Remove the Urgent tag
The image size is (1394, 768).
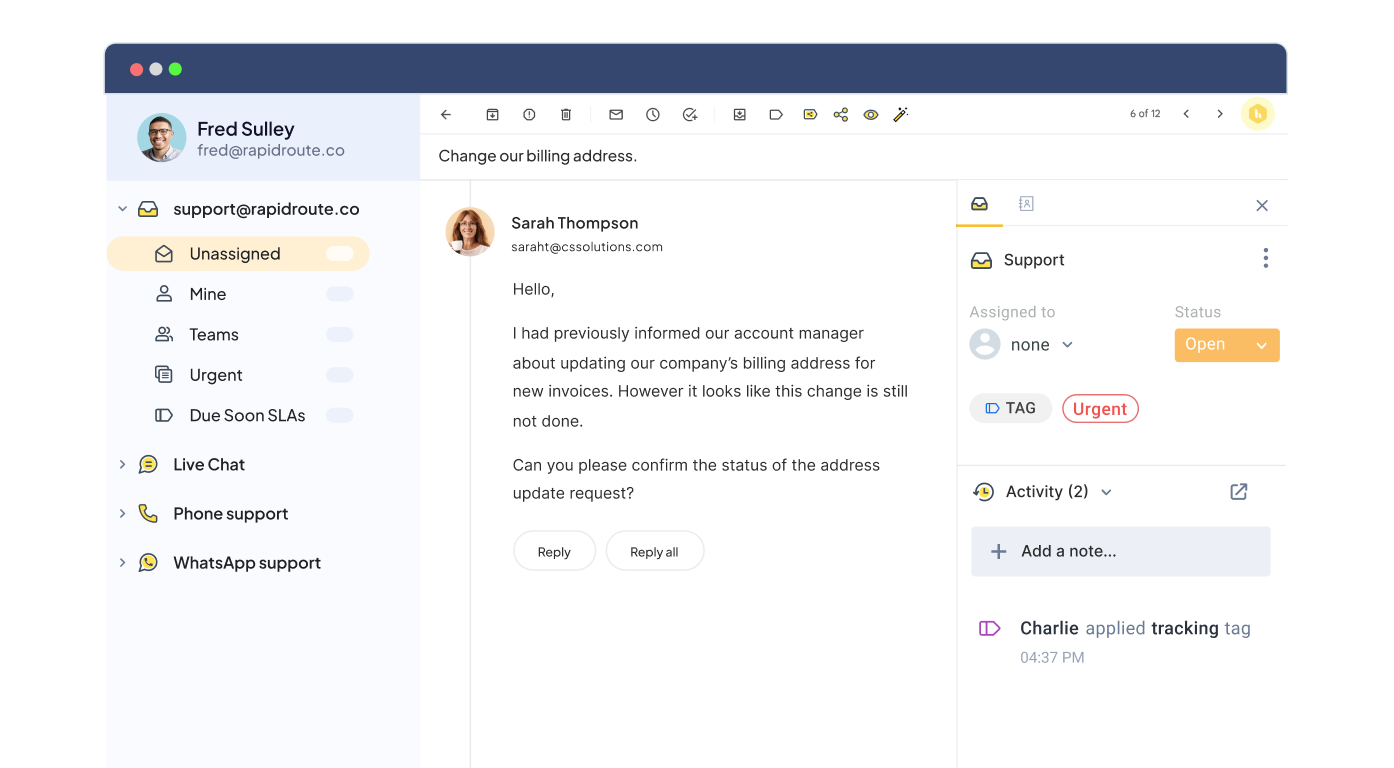click(1100, 408)
